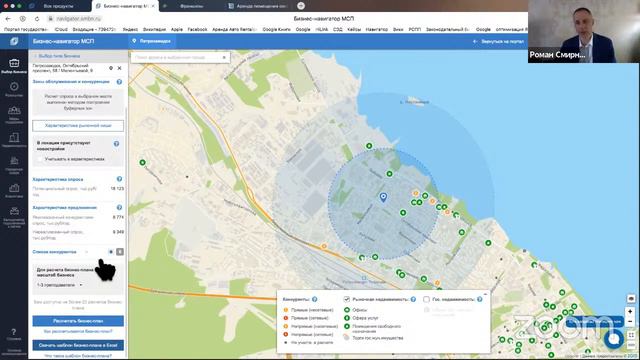Screen dimensions: 640x360
Task: Open the business selection briefcase icon in sidebar
Action: (x=14, y=63)
